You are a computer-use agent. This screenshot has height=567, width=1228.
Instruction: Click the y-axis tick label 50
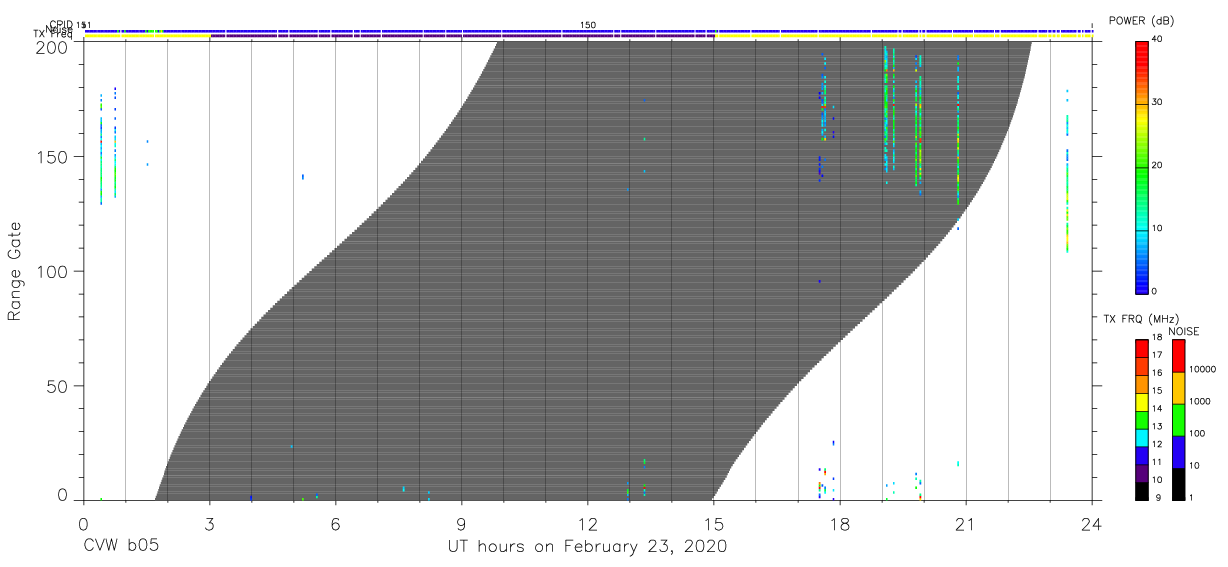[57, 386]
